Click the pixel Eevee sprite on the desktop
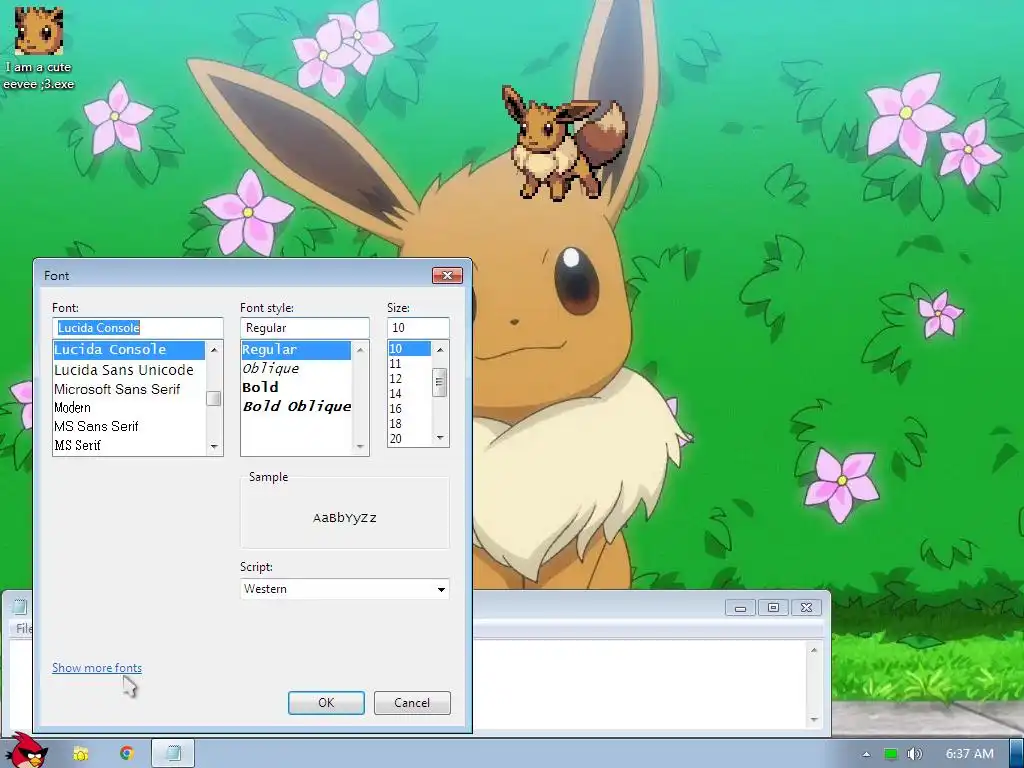1024x768 pixels. point(564,142)
